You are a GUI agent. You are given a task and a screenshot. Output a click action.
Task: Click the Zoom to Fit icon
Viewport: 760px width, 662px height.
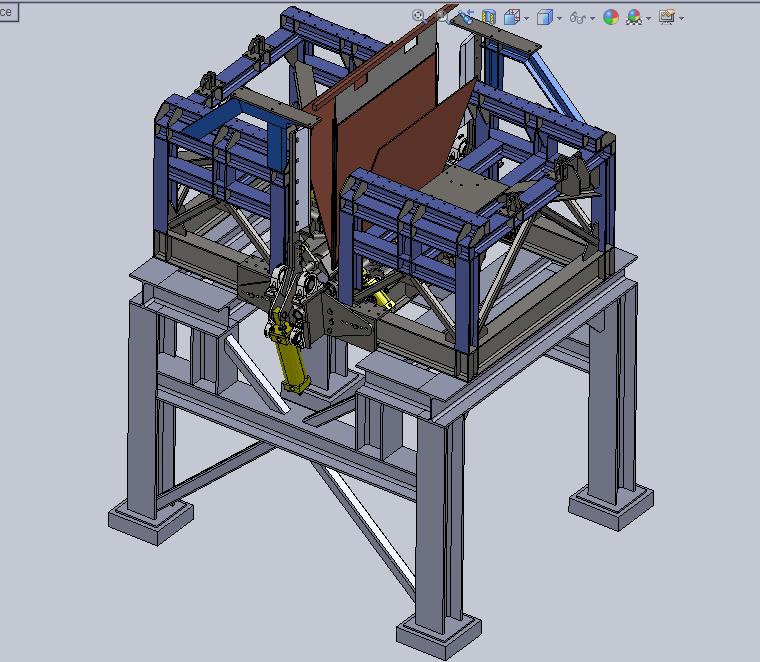(x=419, y=16)
